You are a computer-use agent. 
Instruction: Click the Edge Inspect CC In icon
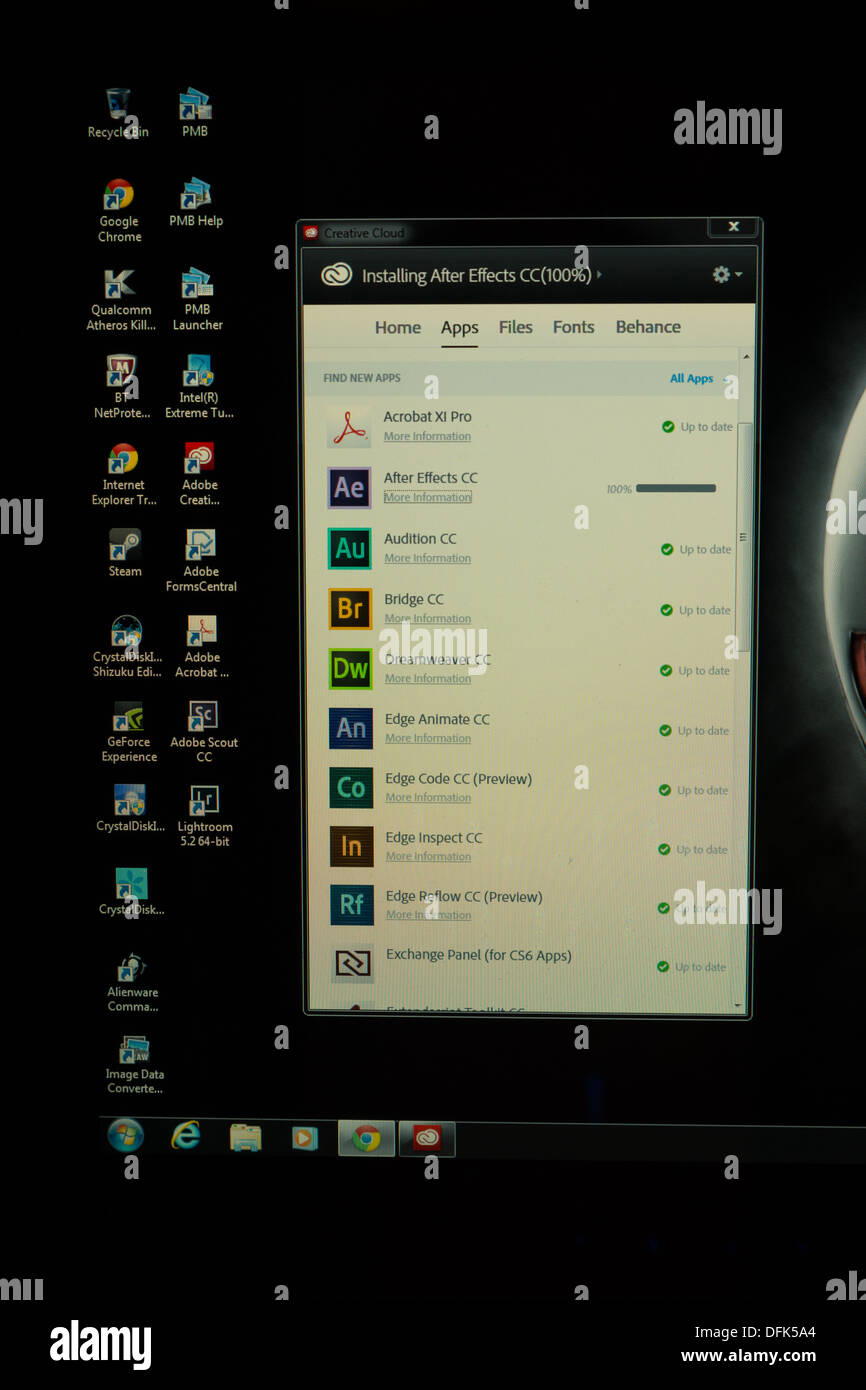352,847
